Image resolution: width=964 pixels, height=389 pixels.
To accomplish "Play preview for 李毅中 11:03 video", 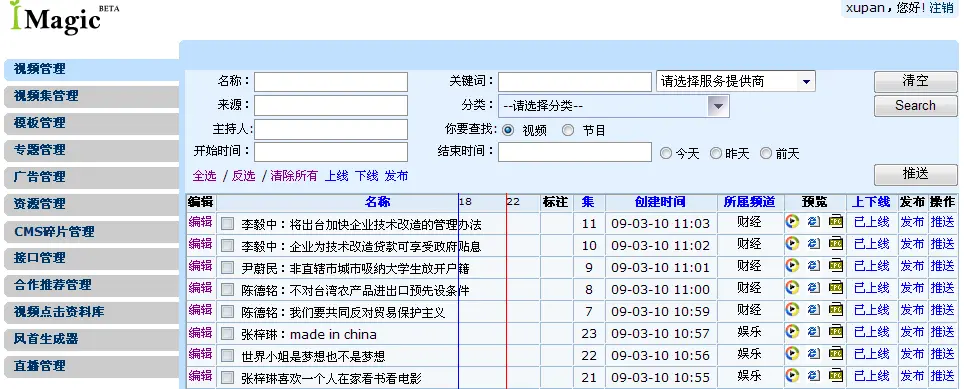I will pyautogui.click(x=792, y=222).
